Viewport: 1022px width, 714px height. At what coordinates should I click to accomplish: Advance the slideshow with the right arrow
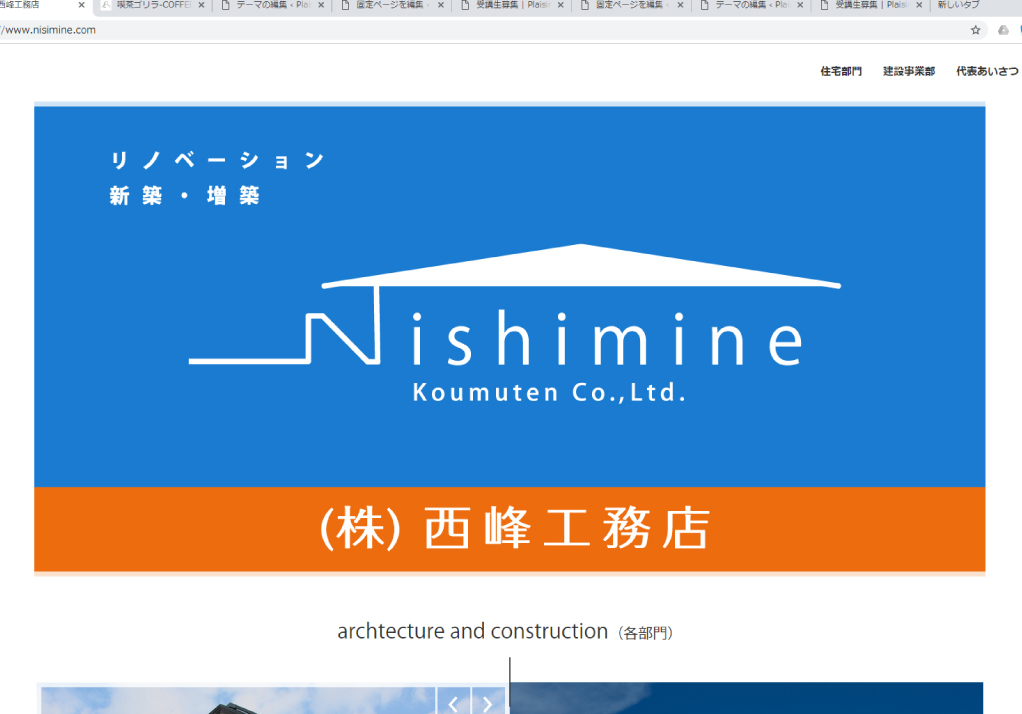pyautogui.click(x=488, y=702)
